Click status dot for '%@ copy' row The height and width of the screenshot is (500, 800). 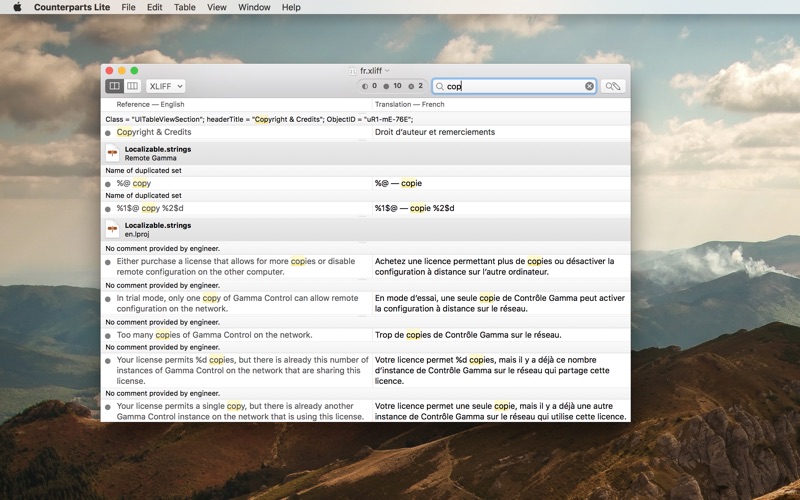click(108, 184)
